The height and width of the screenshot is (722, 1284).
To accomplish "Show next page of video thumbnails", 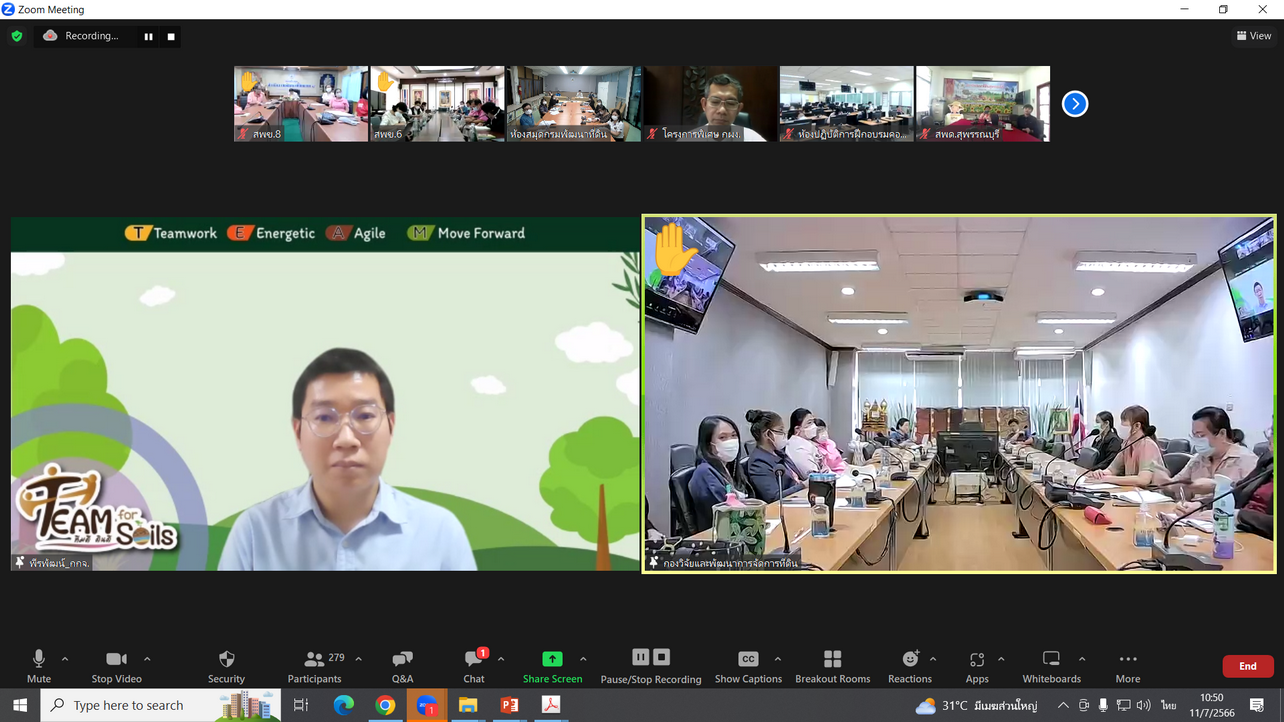I will (1074, 104).
